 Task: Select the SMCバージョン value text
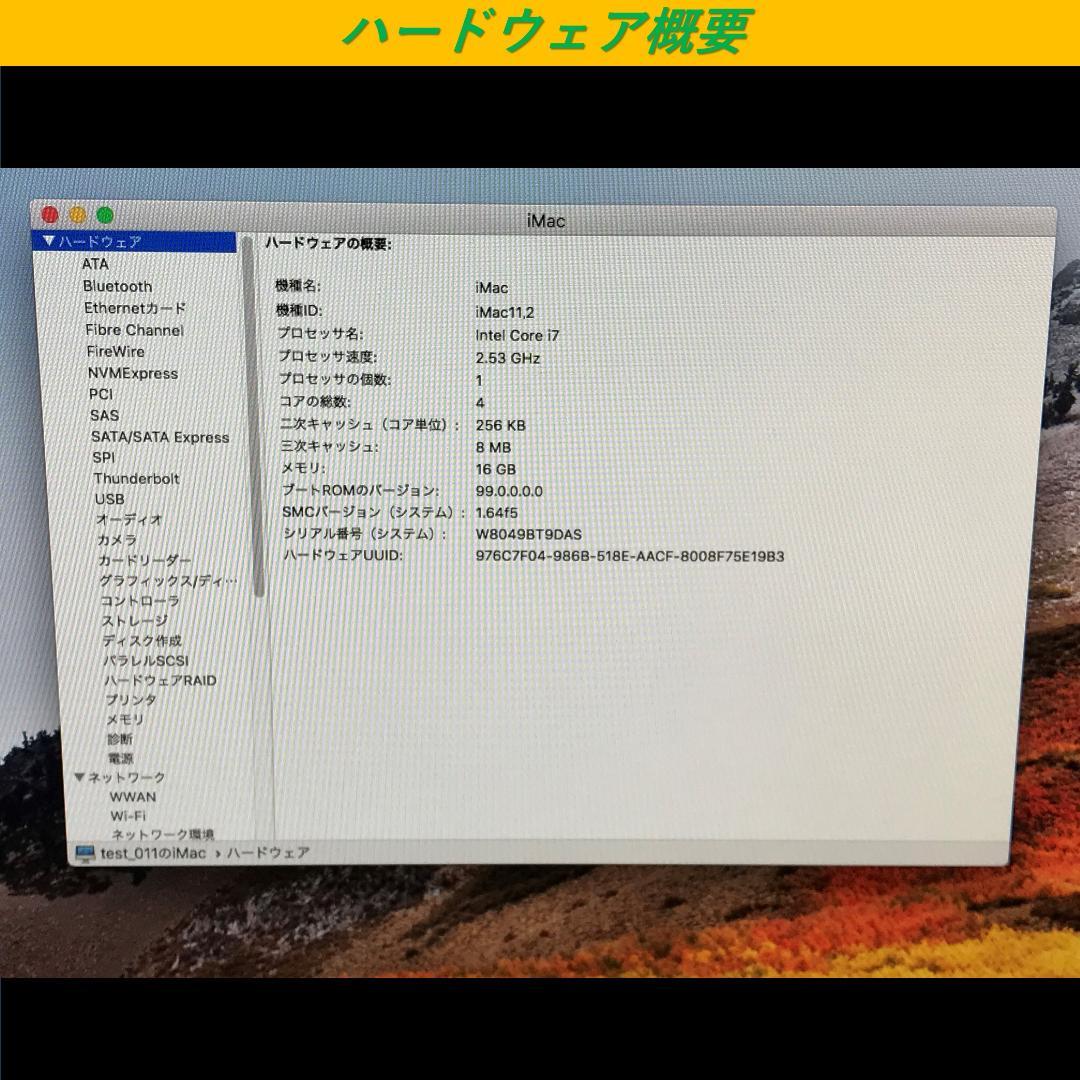(x=495, y=512)
